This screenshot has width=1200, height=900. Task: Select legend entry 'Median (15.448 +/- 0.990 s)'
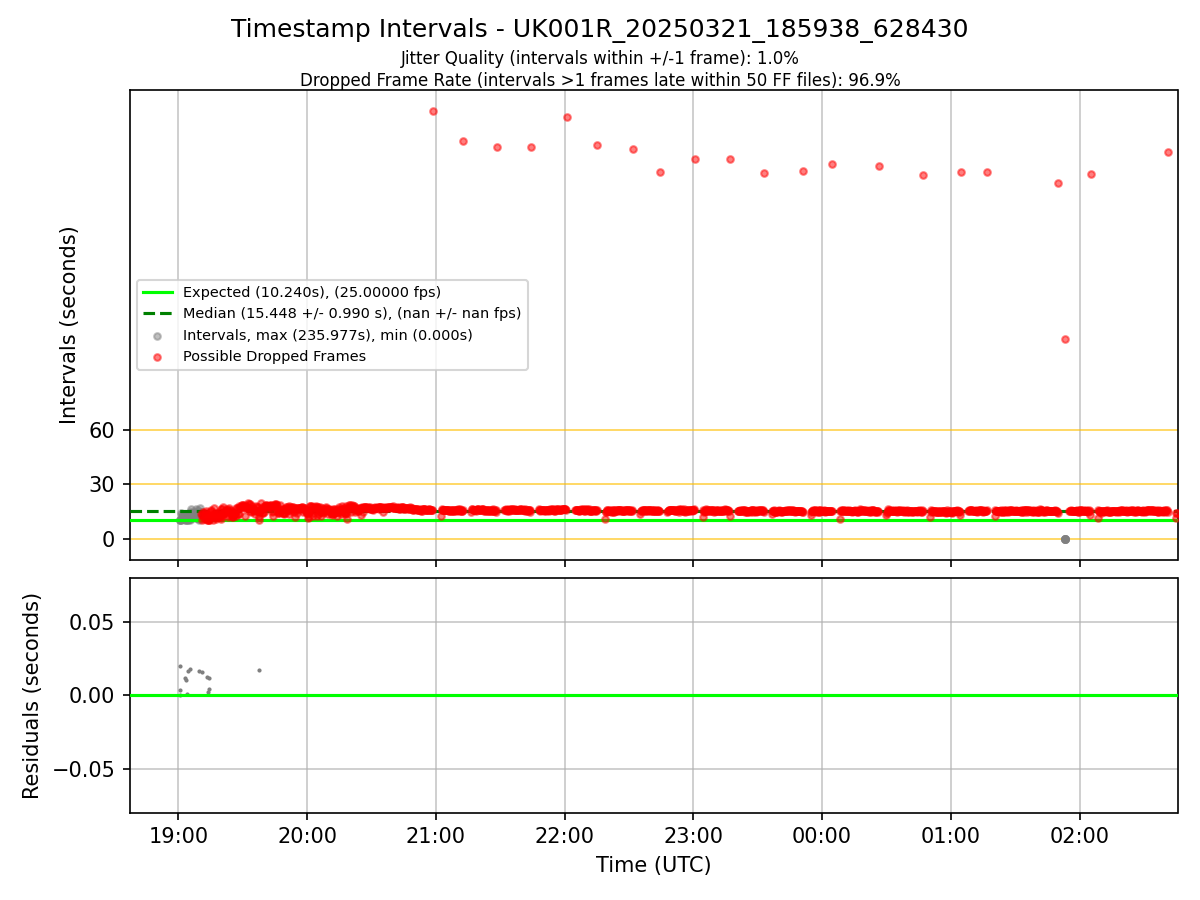pos(352,313)
